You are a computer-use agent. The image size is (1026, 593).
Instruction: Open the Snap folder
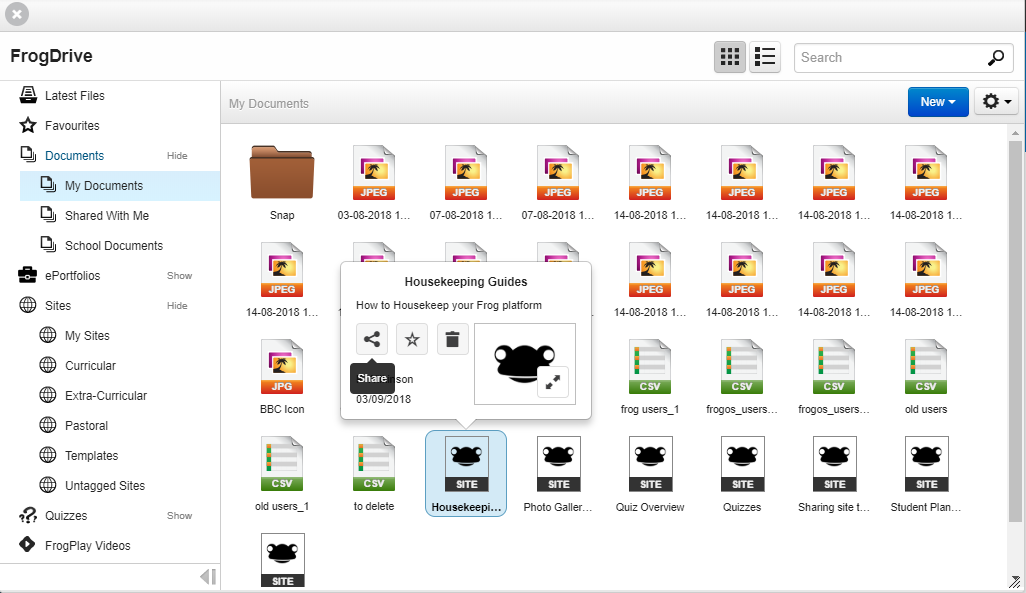tap(282, 183)
